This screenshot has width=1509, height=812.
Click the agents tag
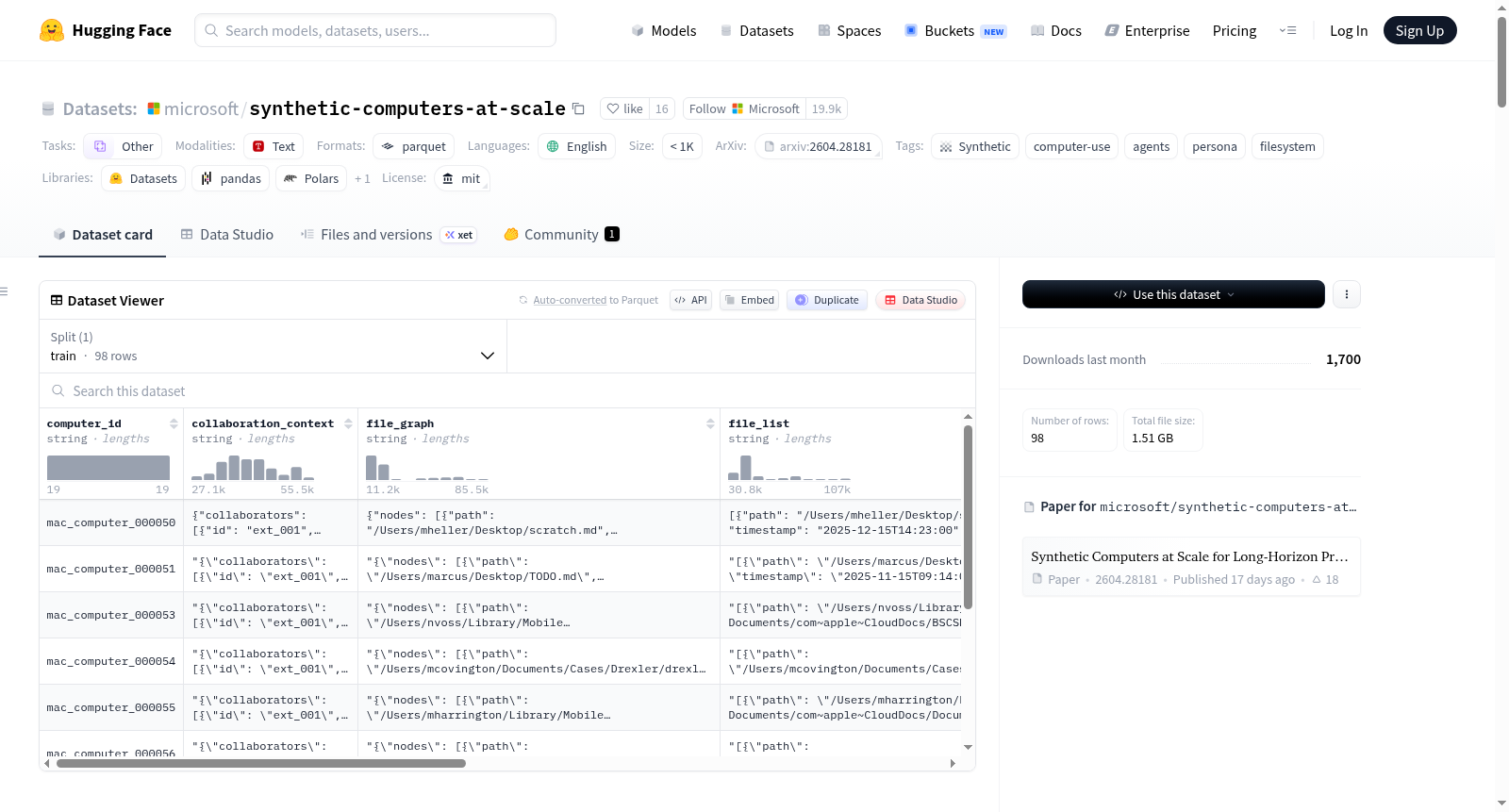pos(1151,146)
